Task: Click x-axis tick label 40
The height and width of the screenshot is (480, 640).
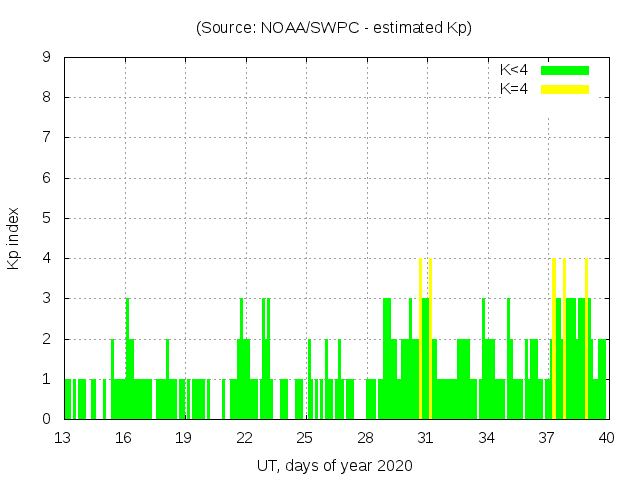Action: tap(607, 438)
